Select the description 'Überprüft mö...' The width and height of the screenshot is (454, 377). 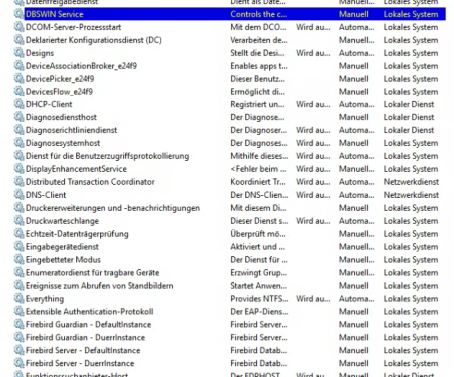tap(258, 234)
